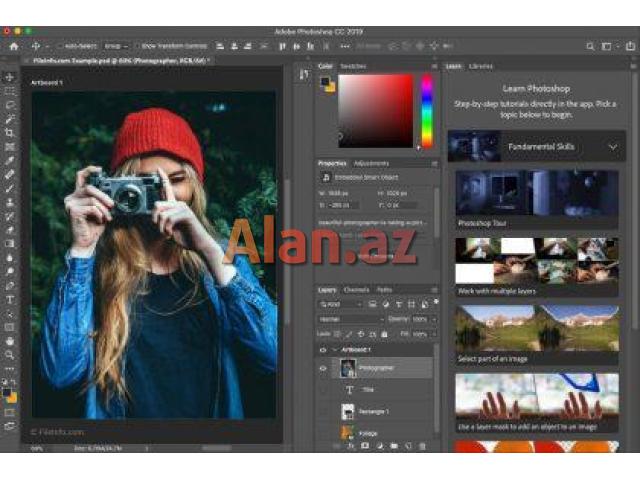Select the Type tool in the toolbar
The height and width of the screenshot is (480, 640).
[x=10, y=299]
